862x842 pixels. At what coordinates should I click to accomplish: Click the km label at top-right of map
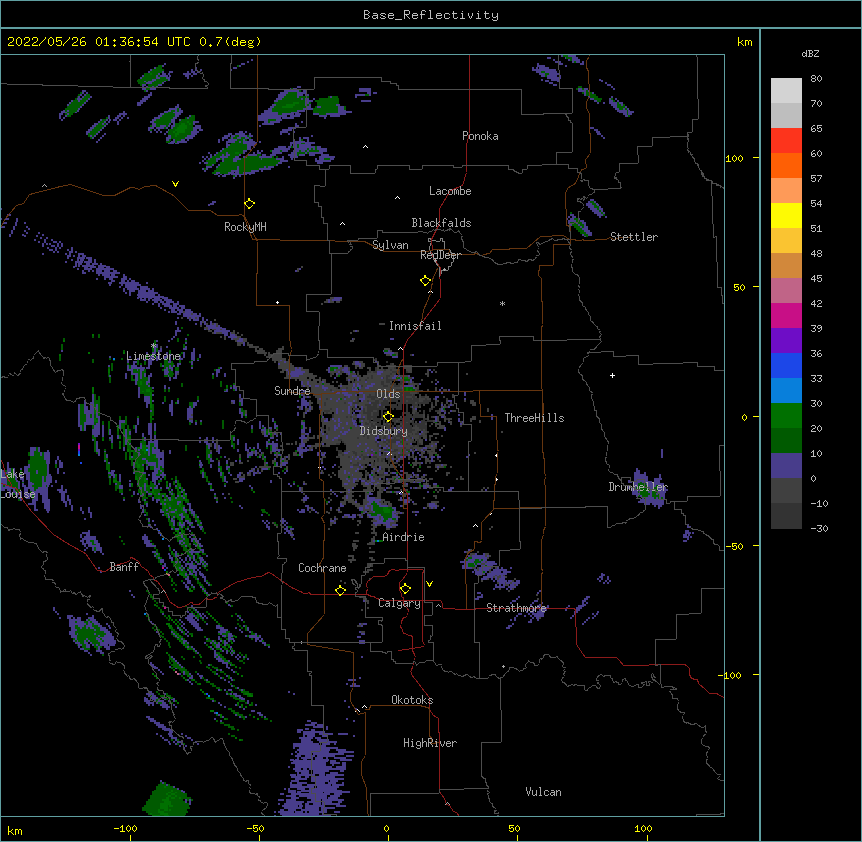[x=744, y=42]
